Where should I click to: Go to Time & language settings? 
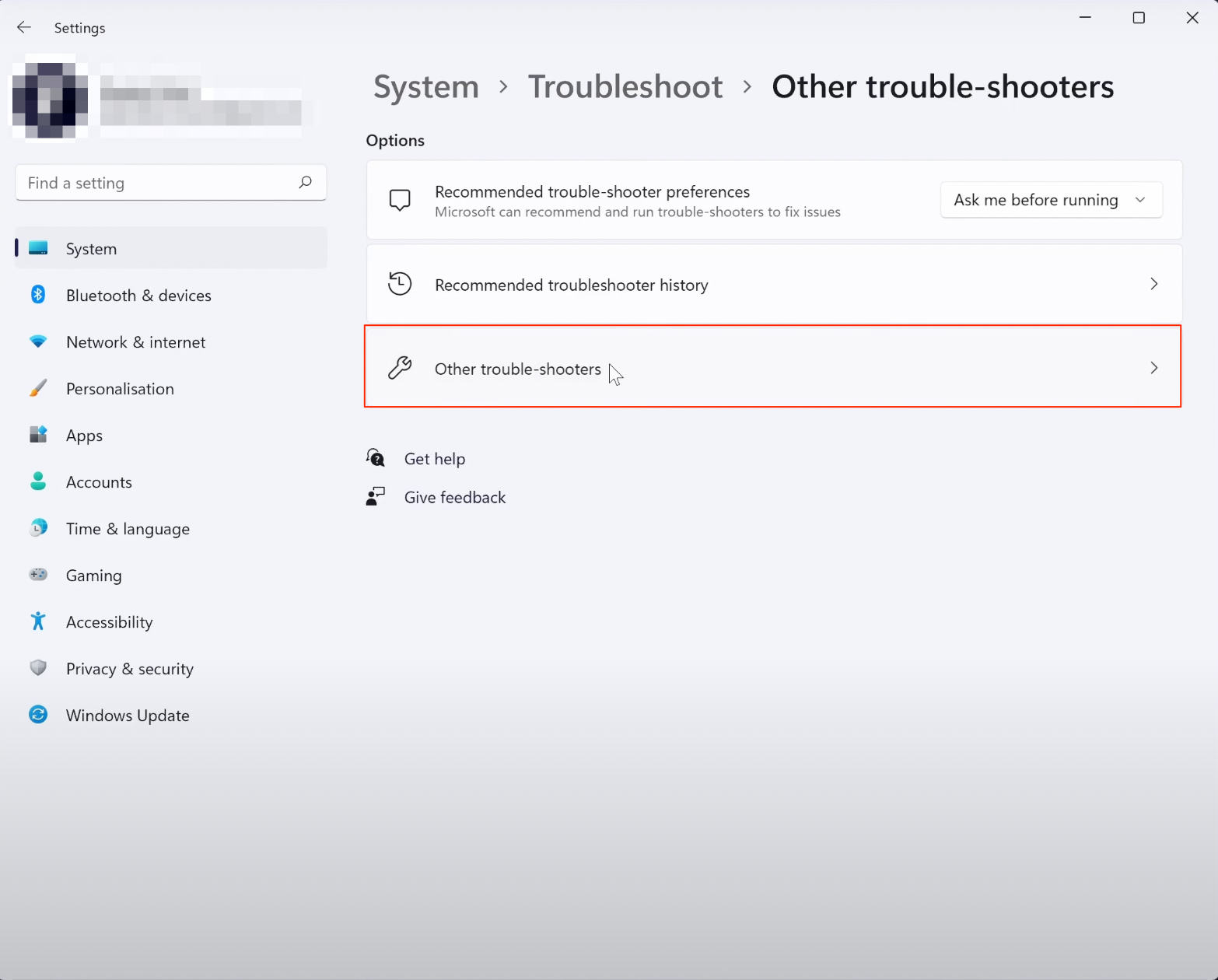[x=128, y=529]
